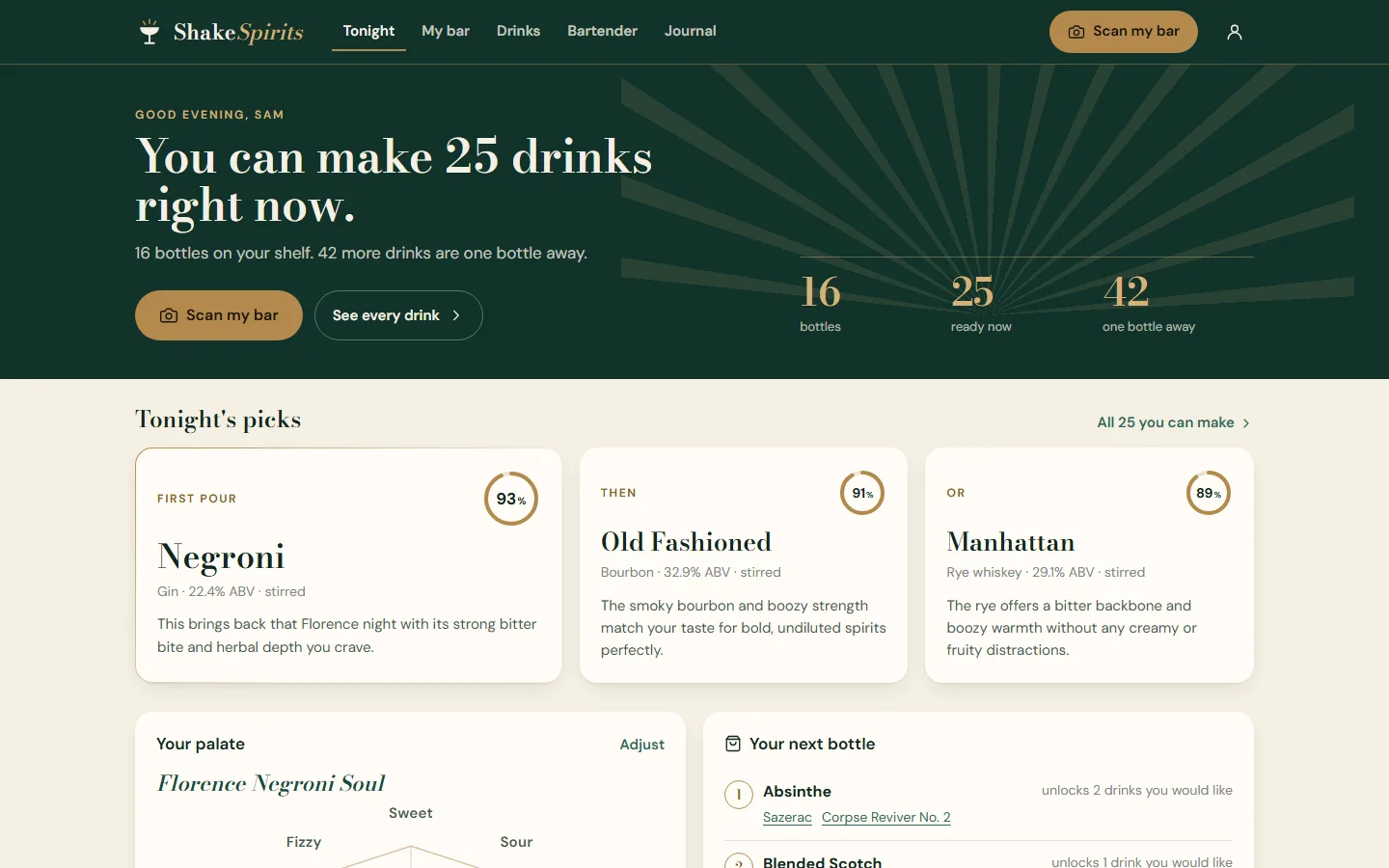The image size is (1389, 868).
Task: Click Rye whiskey · 29.1% ABV · stirred details
Action: pyautogui.click(x=1046, y=572)
